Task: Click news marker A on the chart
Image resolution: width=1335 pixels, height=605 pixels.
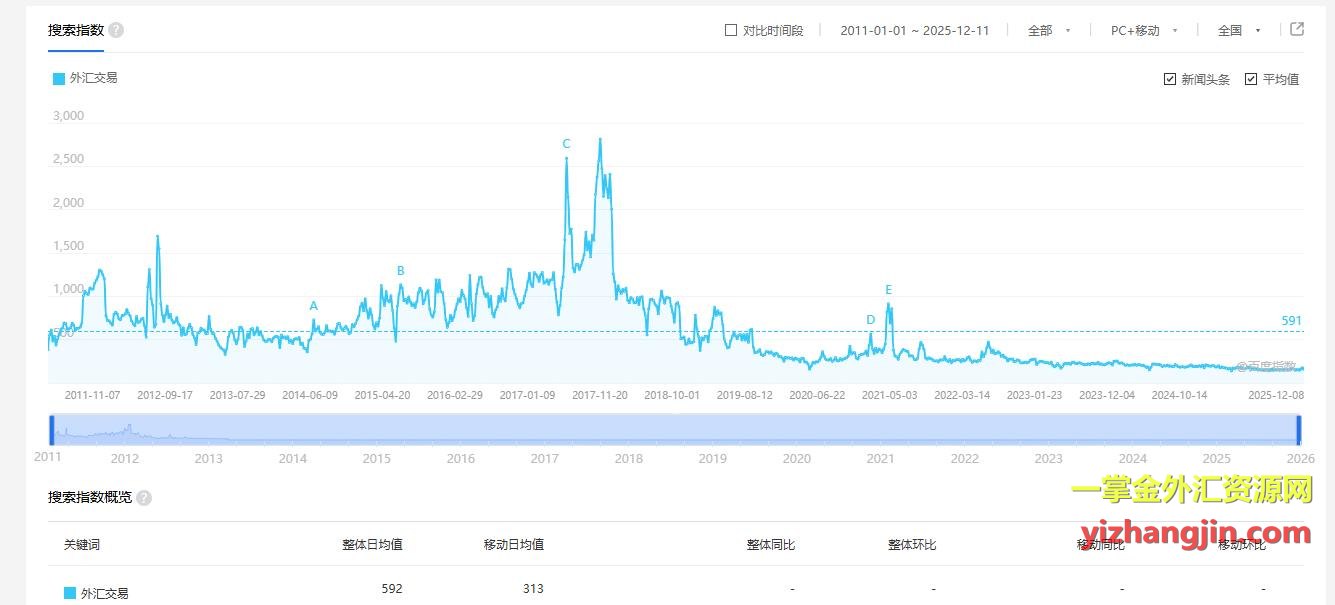Action: [314, 306]
